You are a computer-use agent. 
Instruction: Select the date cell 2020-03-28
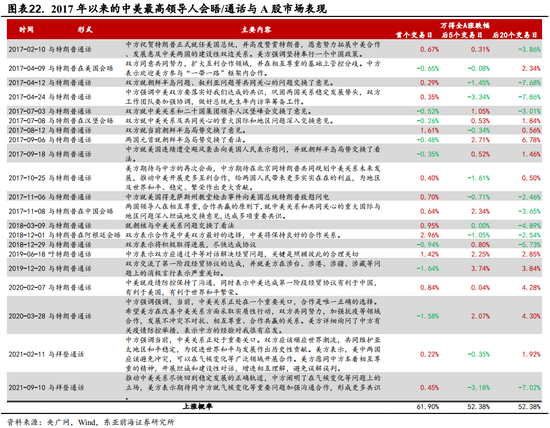click(x=27, y=316)
